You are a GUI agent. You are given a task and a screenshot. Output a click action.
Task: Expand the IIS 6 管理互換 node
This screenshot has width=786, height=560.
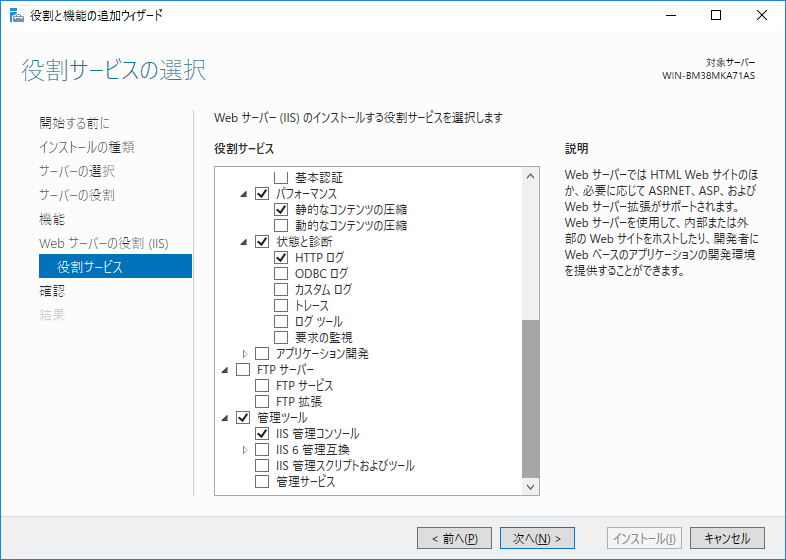[x=245, y=450]
